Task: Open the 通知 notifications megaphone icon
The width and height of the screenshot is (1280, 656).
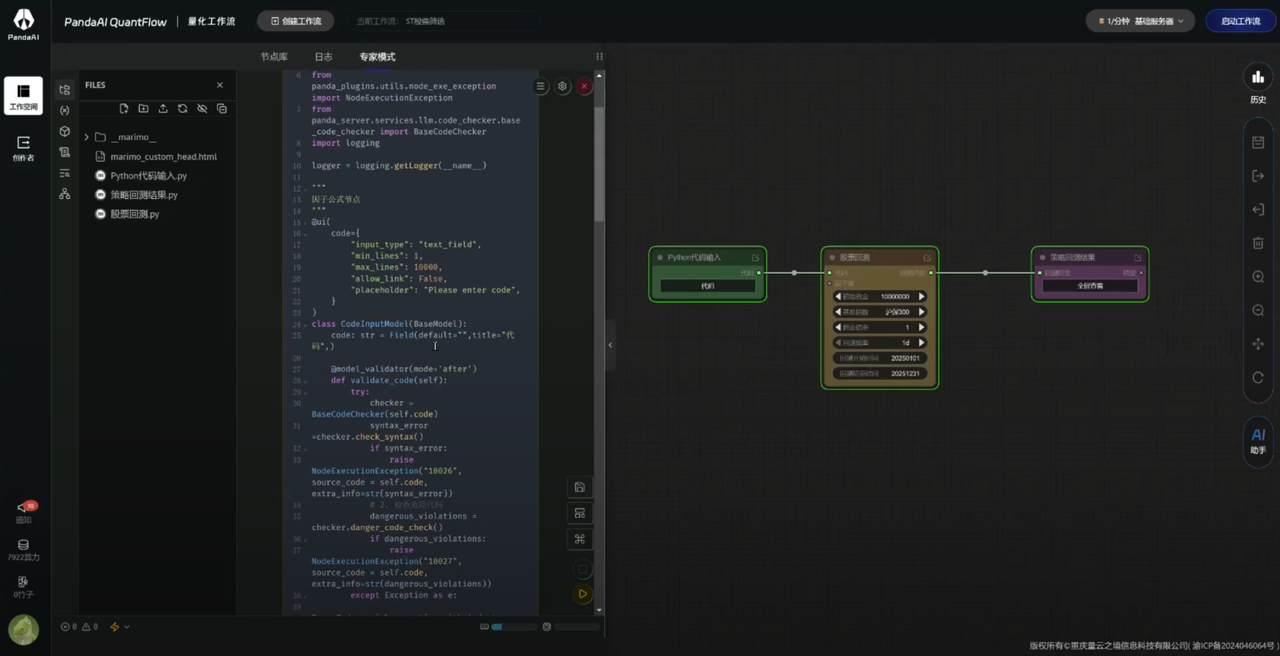Action: [x=23, y=508]
